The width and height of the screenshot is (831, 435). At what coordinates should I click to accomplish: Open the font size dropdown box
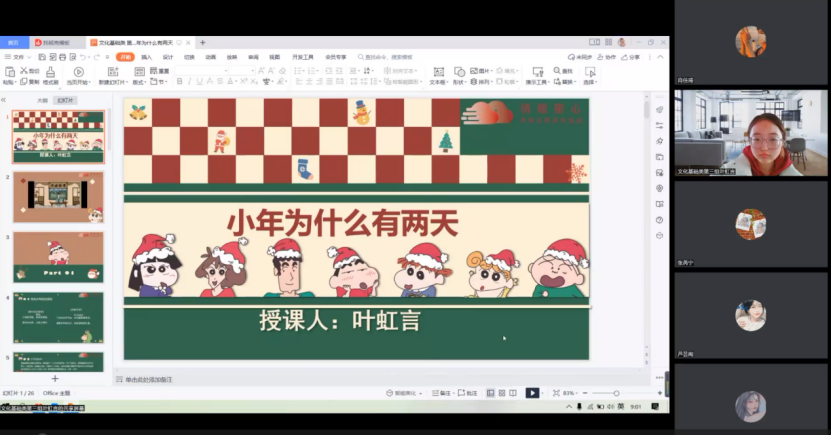pos(242,70)
